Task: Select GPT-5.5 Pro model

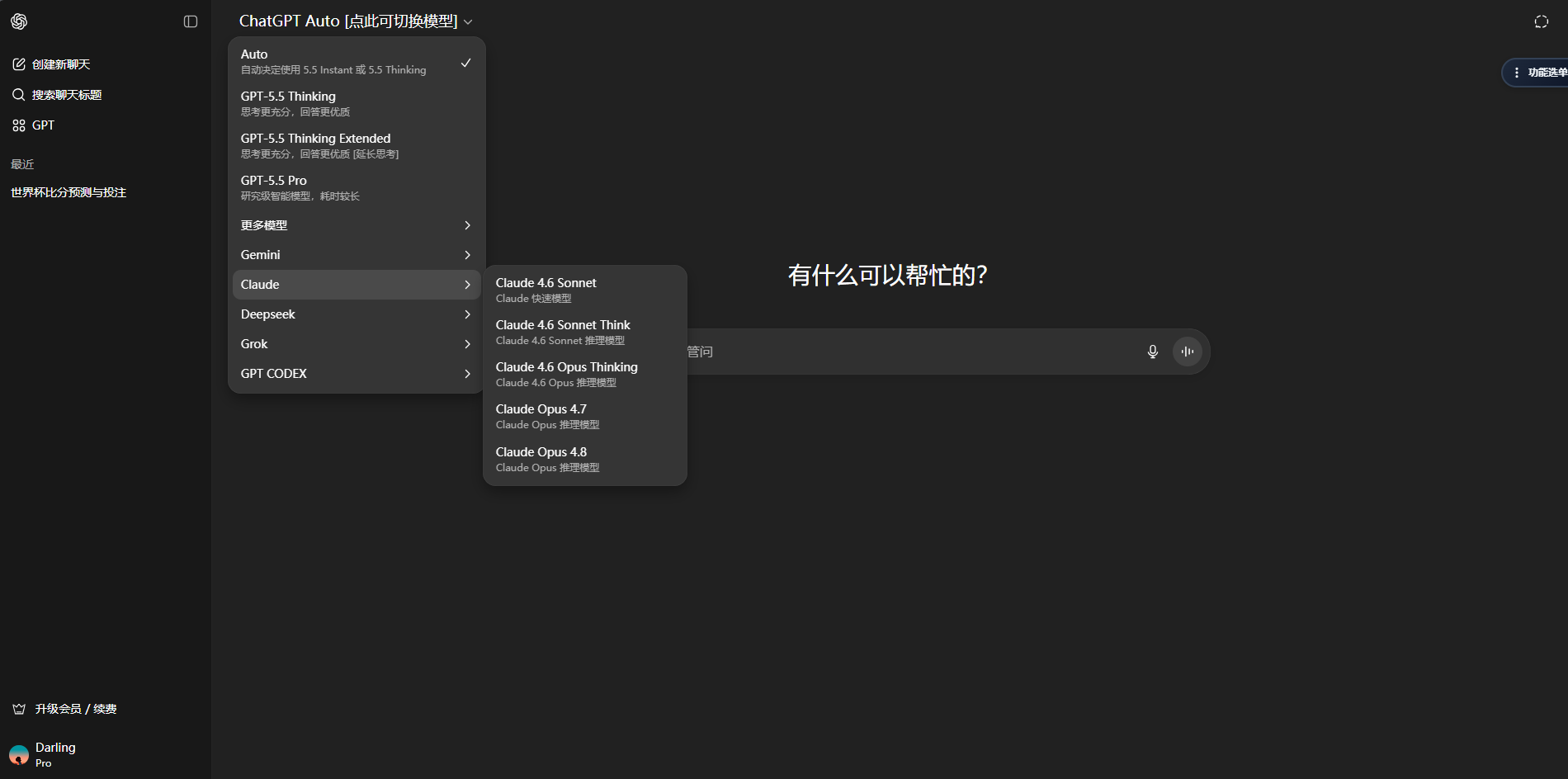Action: (x=357, y=188)
